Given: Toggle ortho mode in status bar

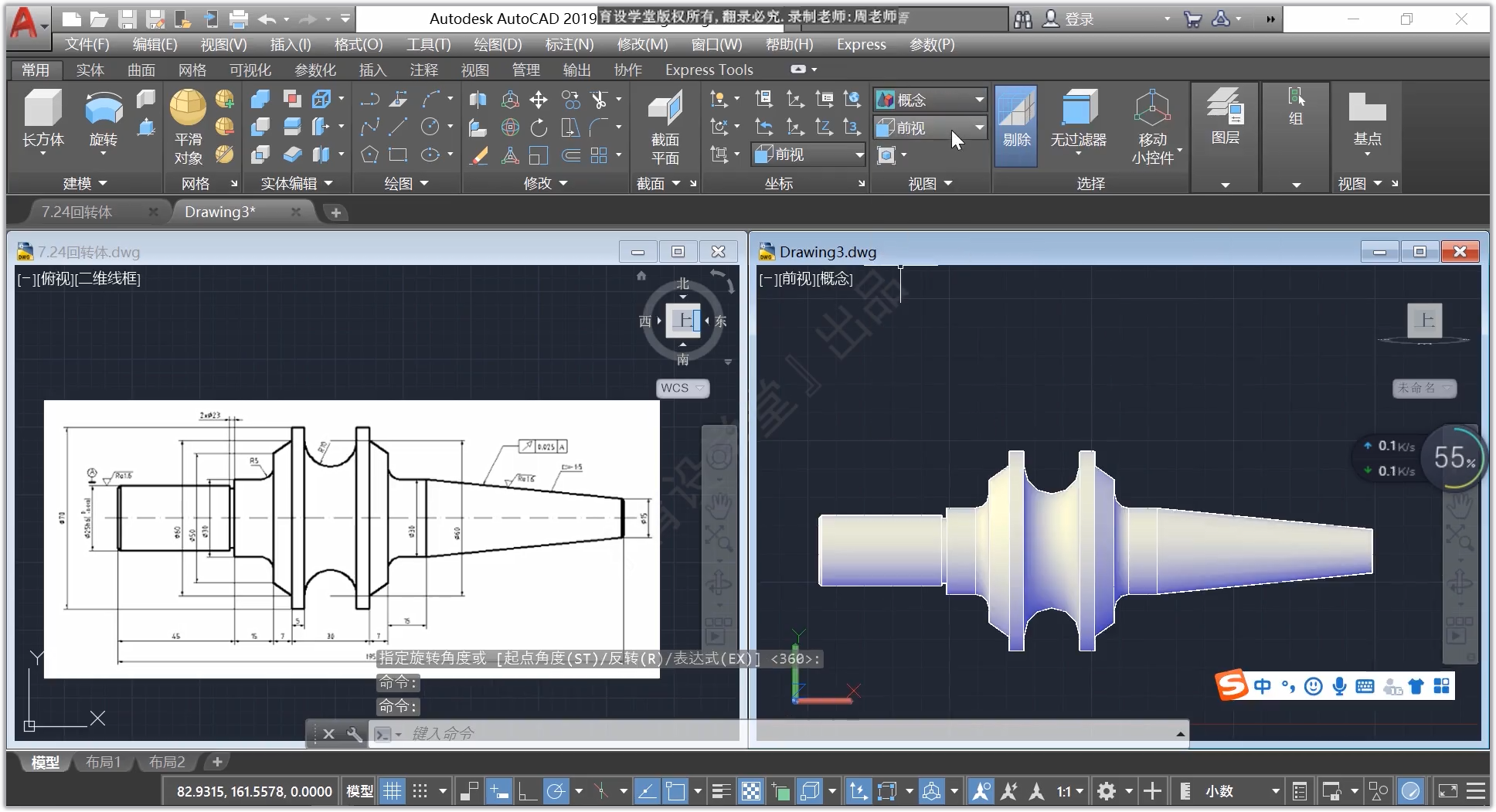Looking at the screenshot, I should tap(528, 791).
